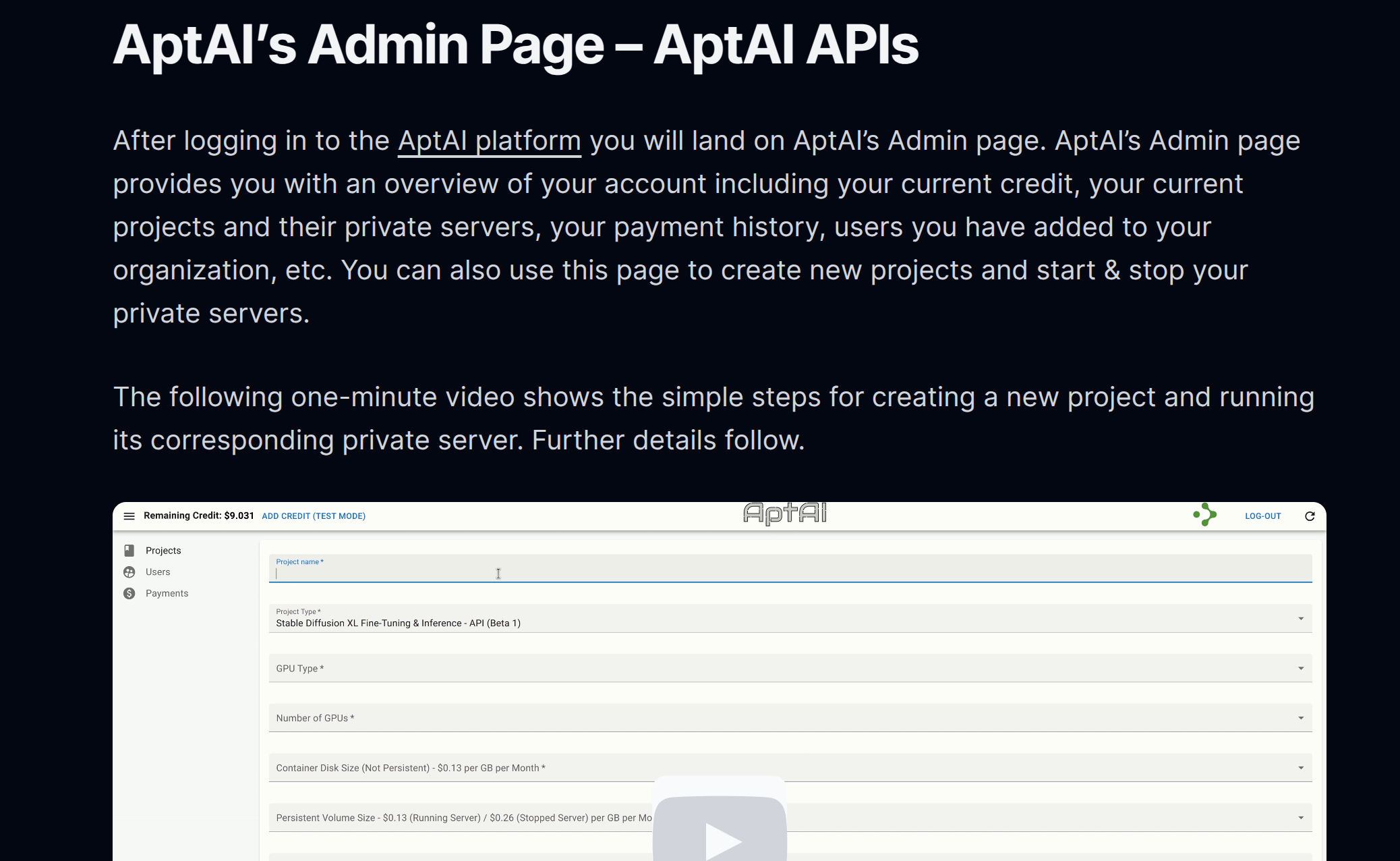
Task: Click the Payments dollar icon
Action: [x=129, y=594]
